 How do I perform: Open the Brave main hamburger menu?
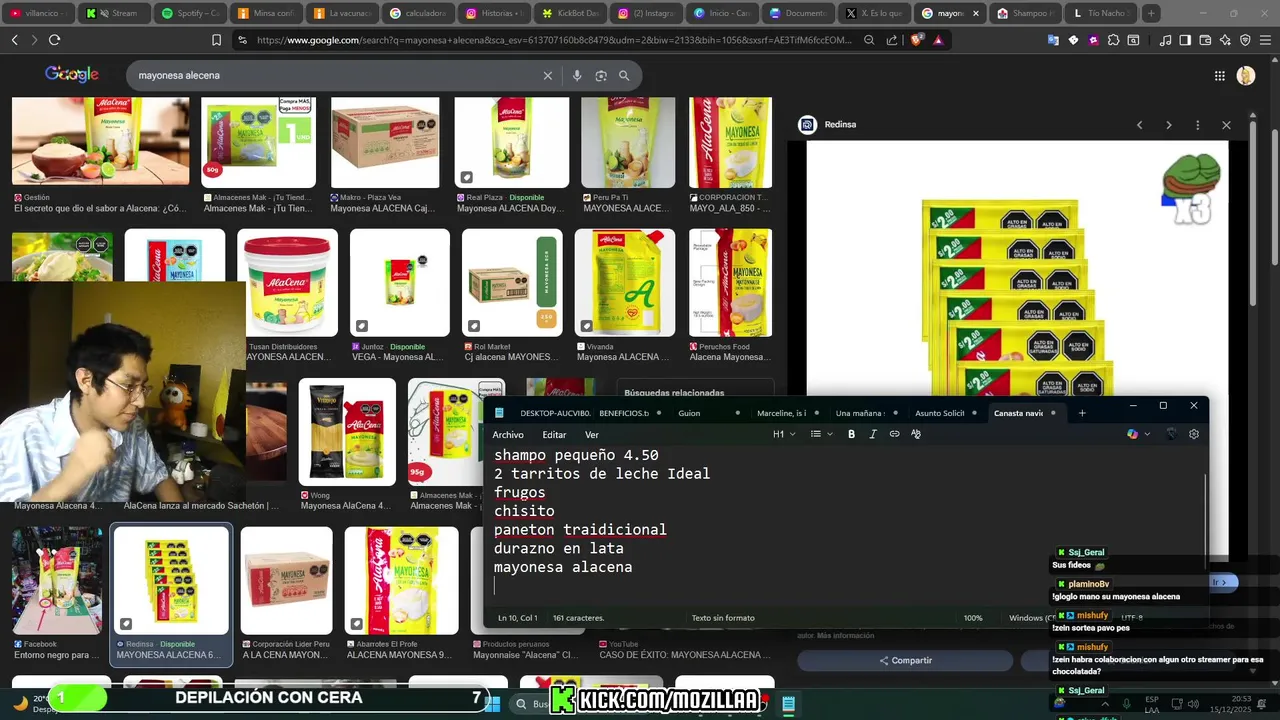coord(1265,40)
